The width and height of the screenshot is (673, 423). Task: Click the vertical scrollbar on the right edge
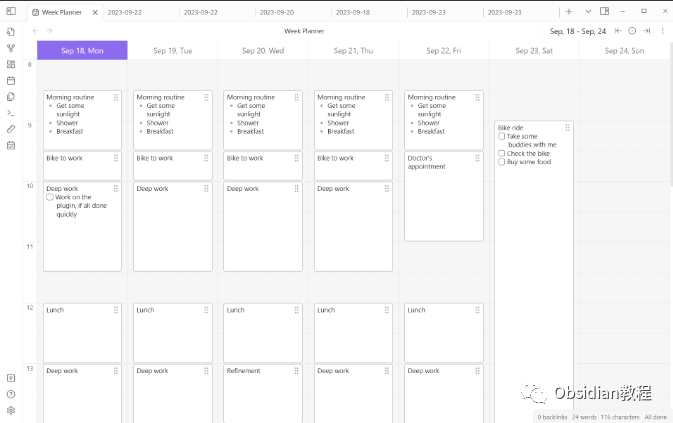click(x=671, y=114)
